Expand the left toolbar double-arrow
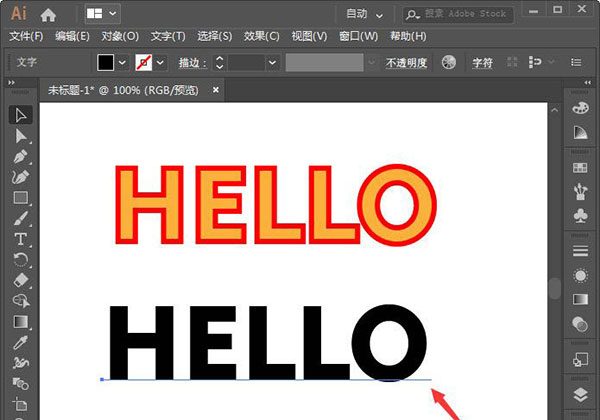 (x=11, y=82)
